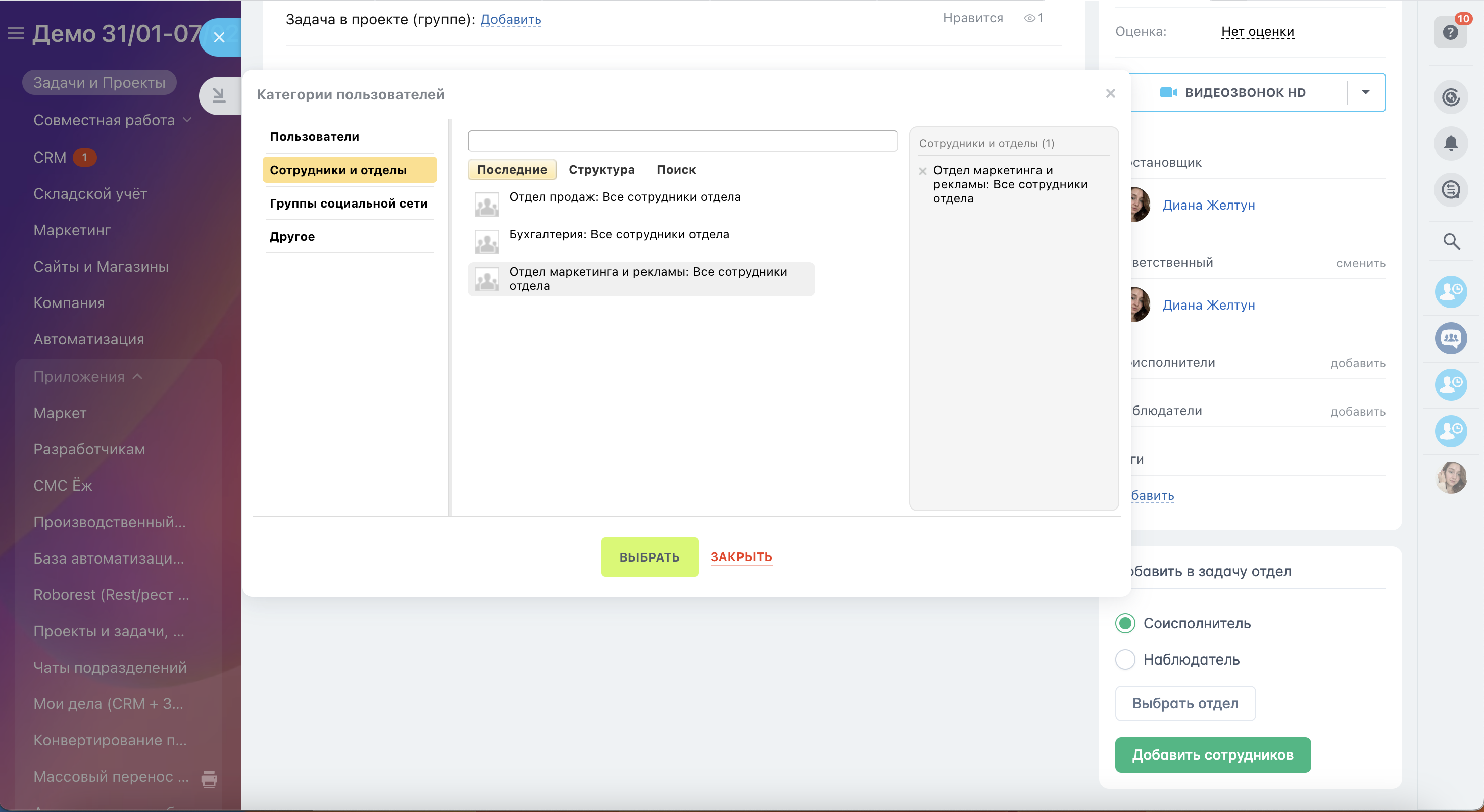Click the department search input field

[682, 141]
